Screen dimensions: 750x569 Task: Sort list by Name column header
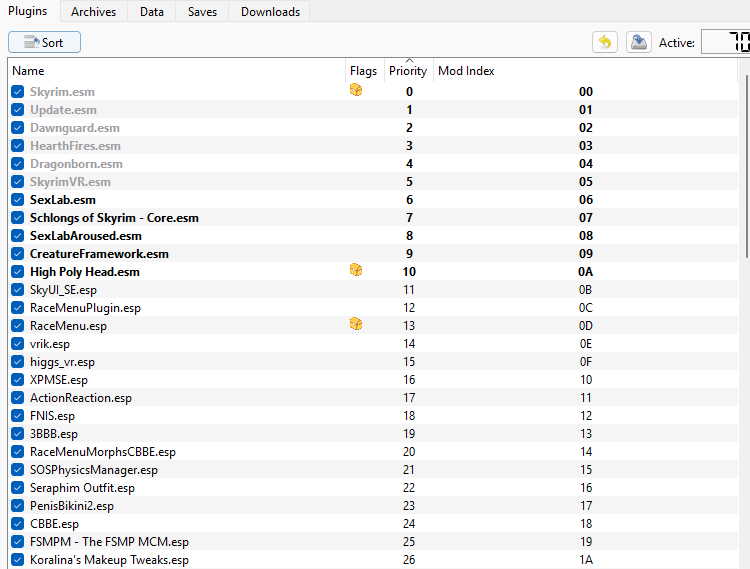(177, 71)
